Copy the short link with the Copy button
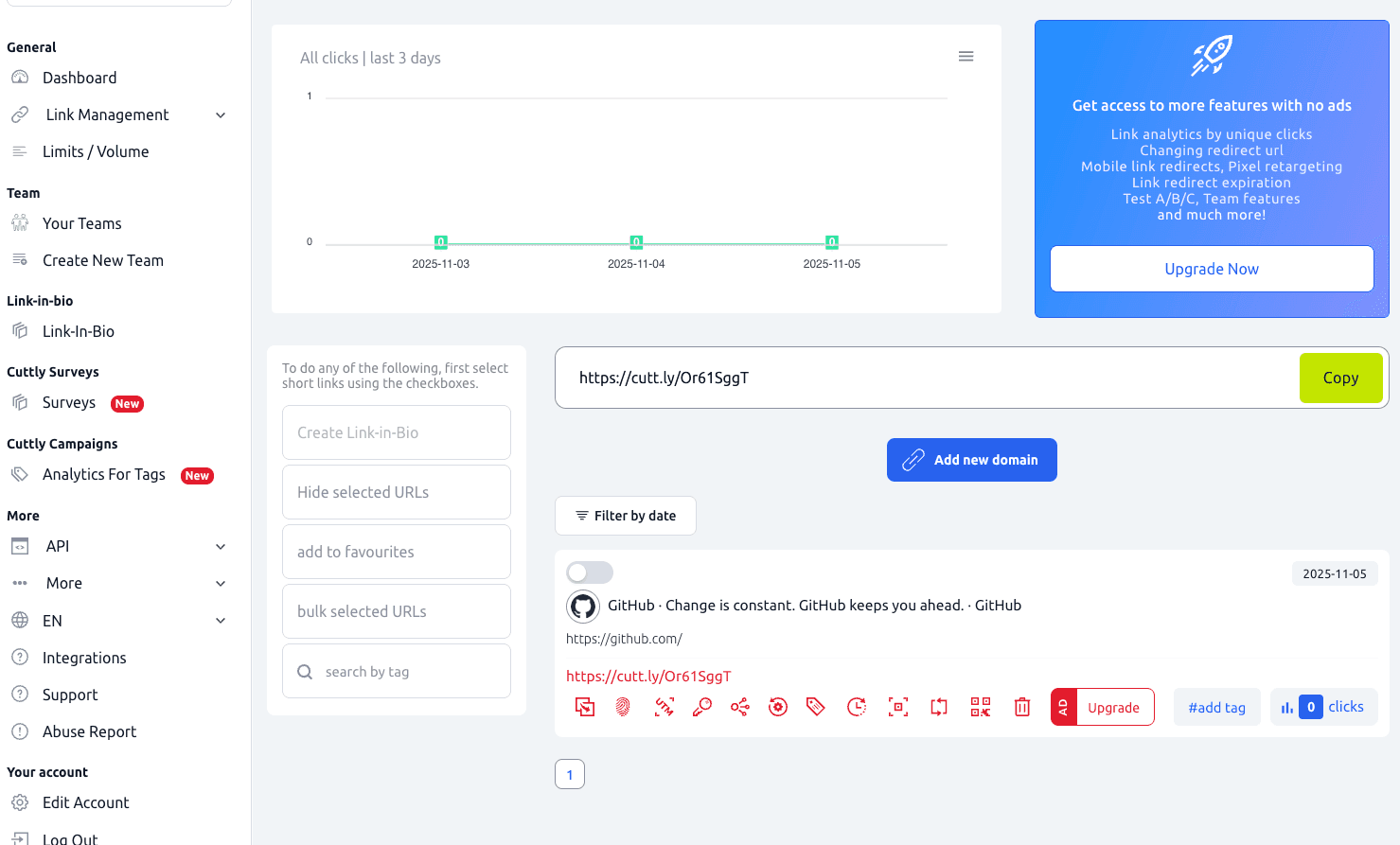The image size is (1400, 845). tap(1340, 378)
